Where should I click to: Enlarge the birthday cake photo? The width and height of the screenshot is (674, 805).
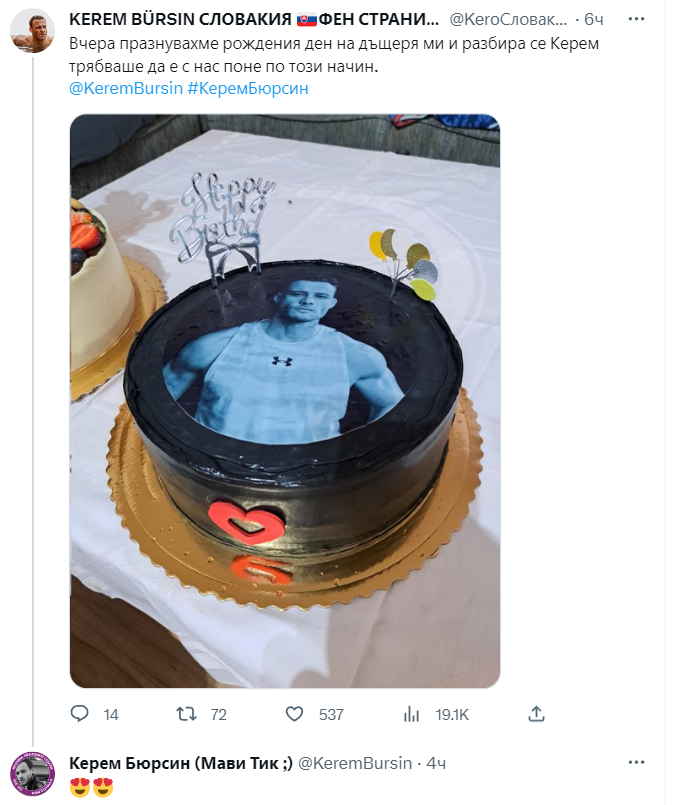pyautogui.click(x=284, y=400)
